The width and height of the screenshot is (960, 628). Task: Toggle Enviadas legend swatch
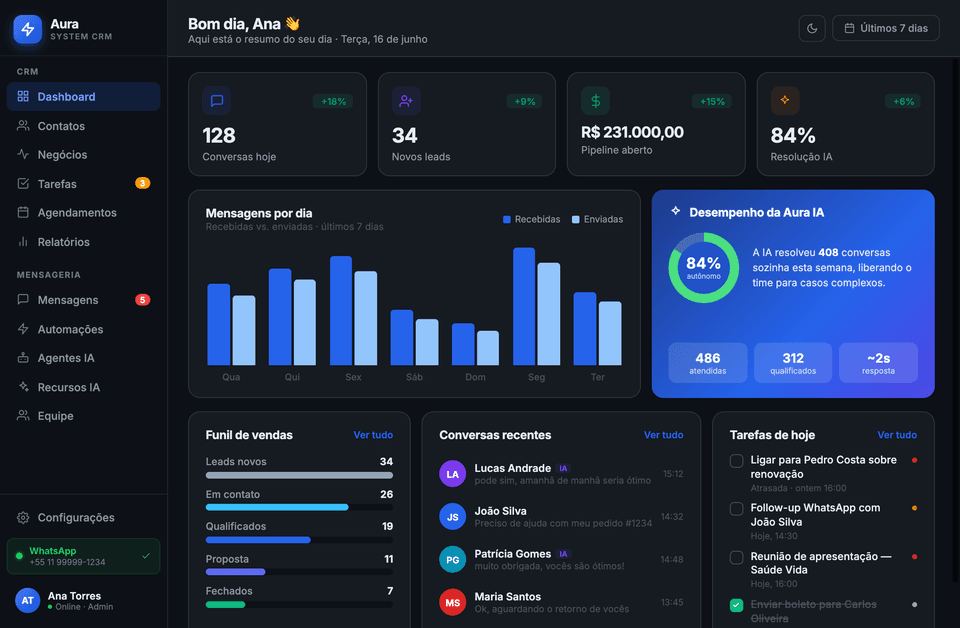click(x=576, y=219)
